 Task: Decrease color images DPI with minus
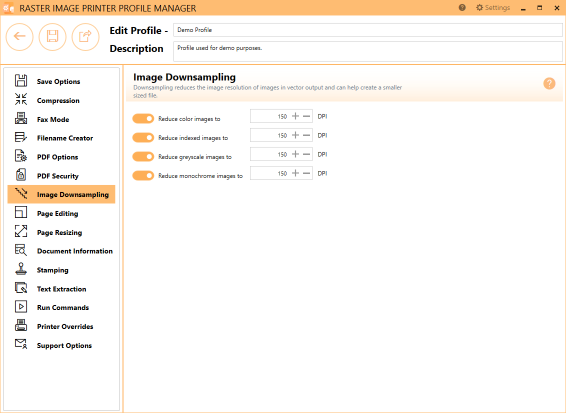pyautogui.click(x=306, y=116)
